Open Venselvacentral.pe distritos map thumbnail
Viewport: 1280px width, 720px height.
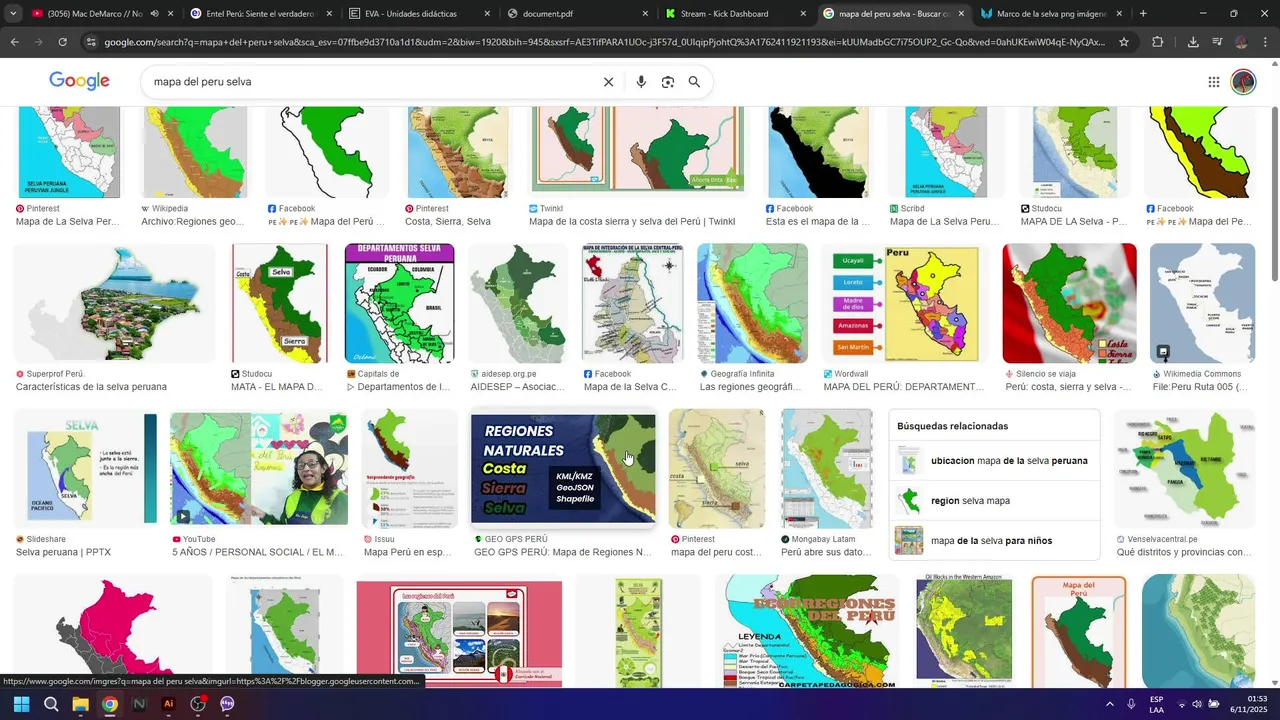(1184, 469)
